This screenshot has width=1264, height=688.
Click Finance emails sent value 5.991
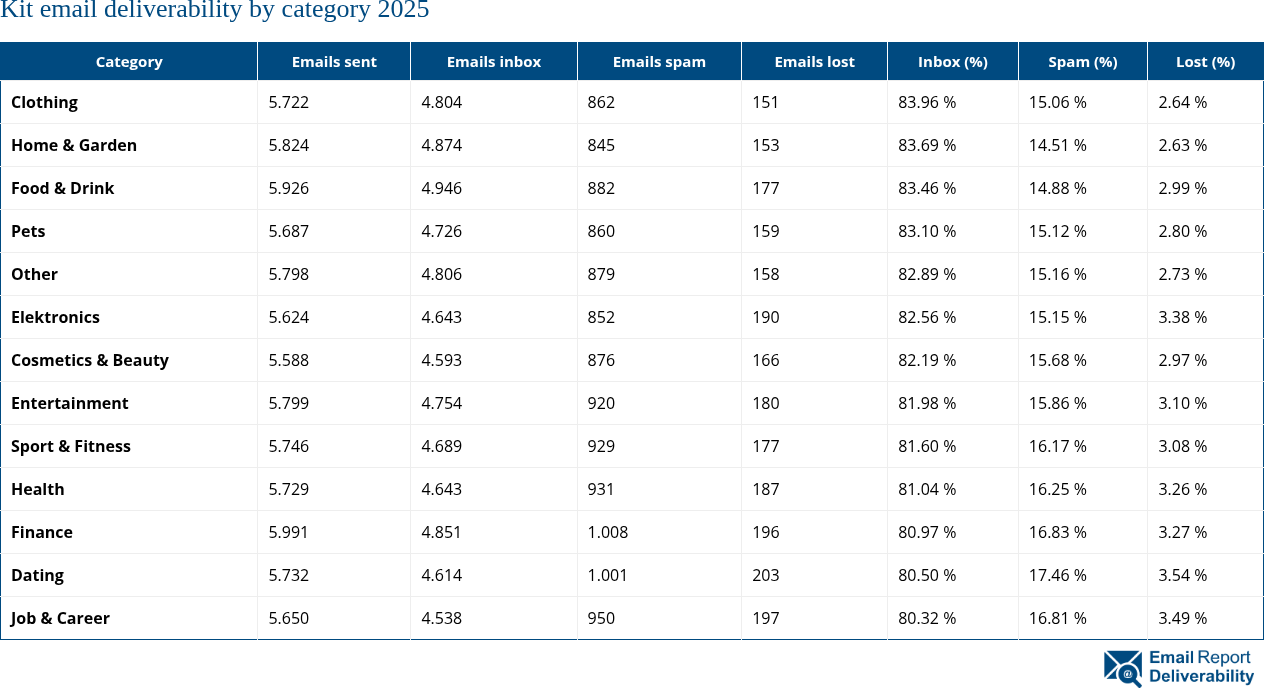pos(289,532)
